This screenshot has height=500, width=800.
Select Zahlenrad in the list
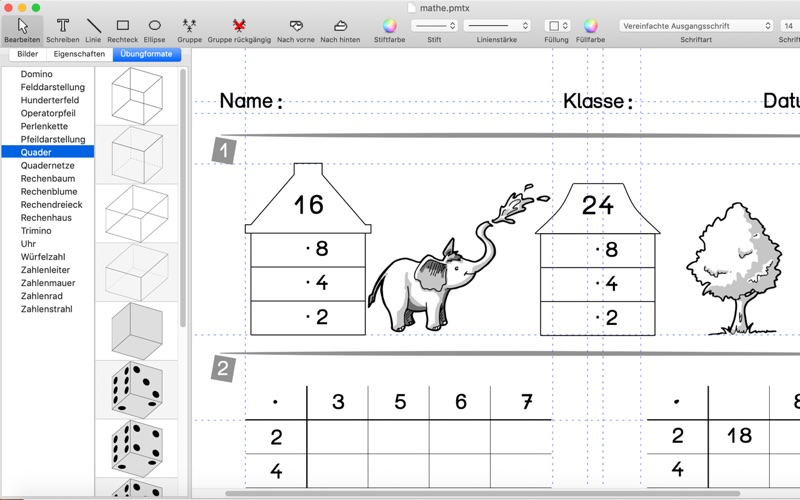(x=41, y=296)
